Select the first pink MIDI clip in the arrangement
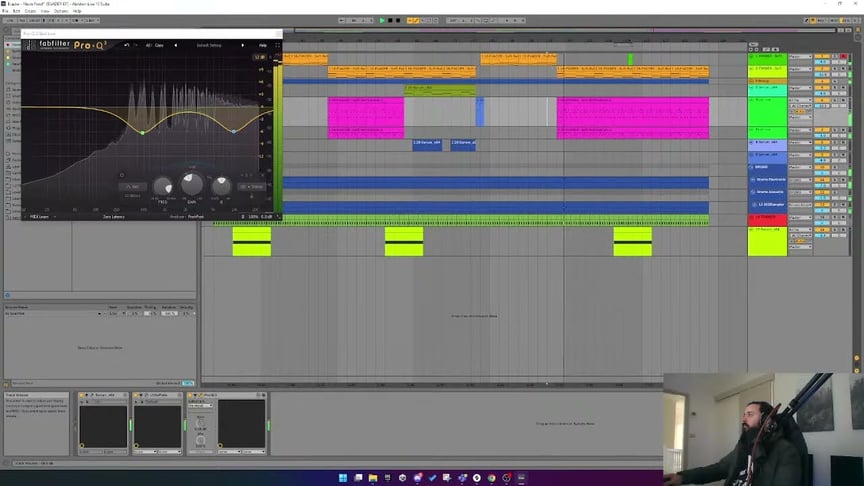Image resolution: width=864 pixels, height=486 pixels. tap(366, 112)
